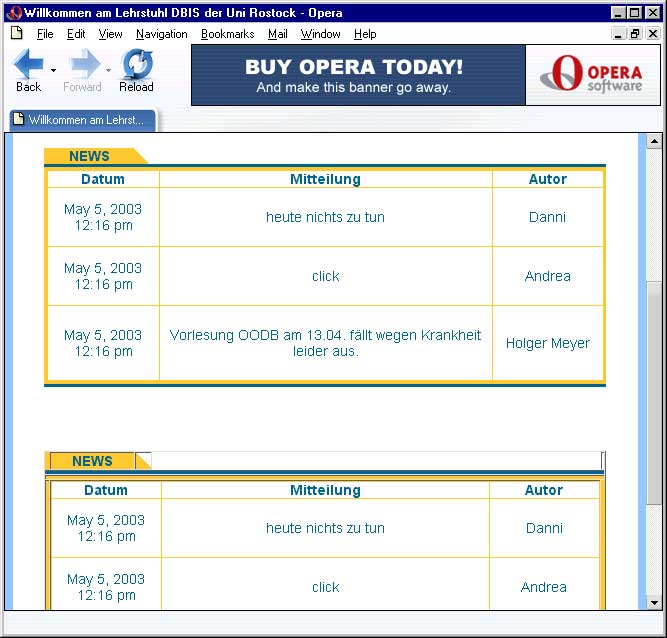Image resolution: width=667 pixels, height=638 pixels.
Task: Click the Buy Opera Today banner
Action: [357, 75]
